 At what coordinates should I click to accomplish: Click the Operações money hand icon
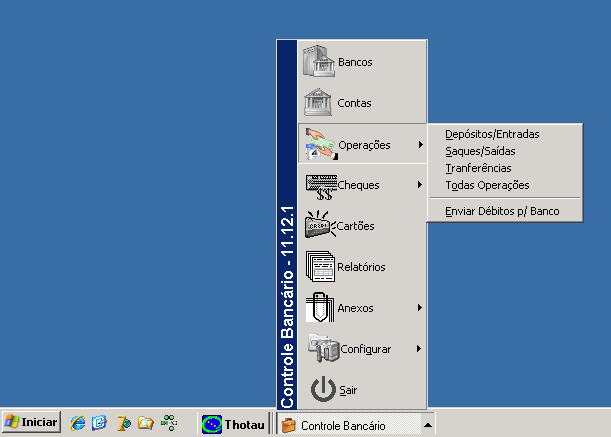[x=318, y=144]
